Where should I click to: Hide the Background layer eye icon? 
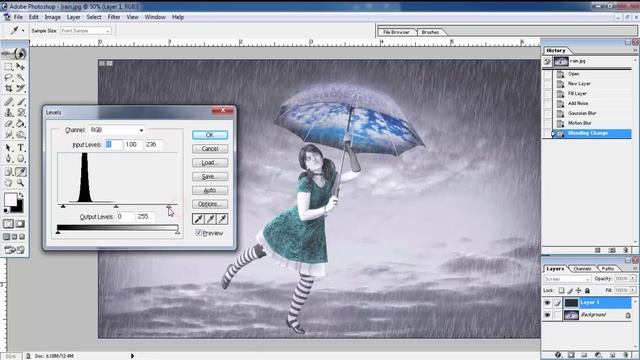click(x=547, y=315)
